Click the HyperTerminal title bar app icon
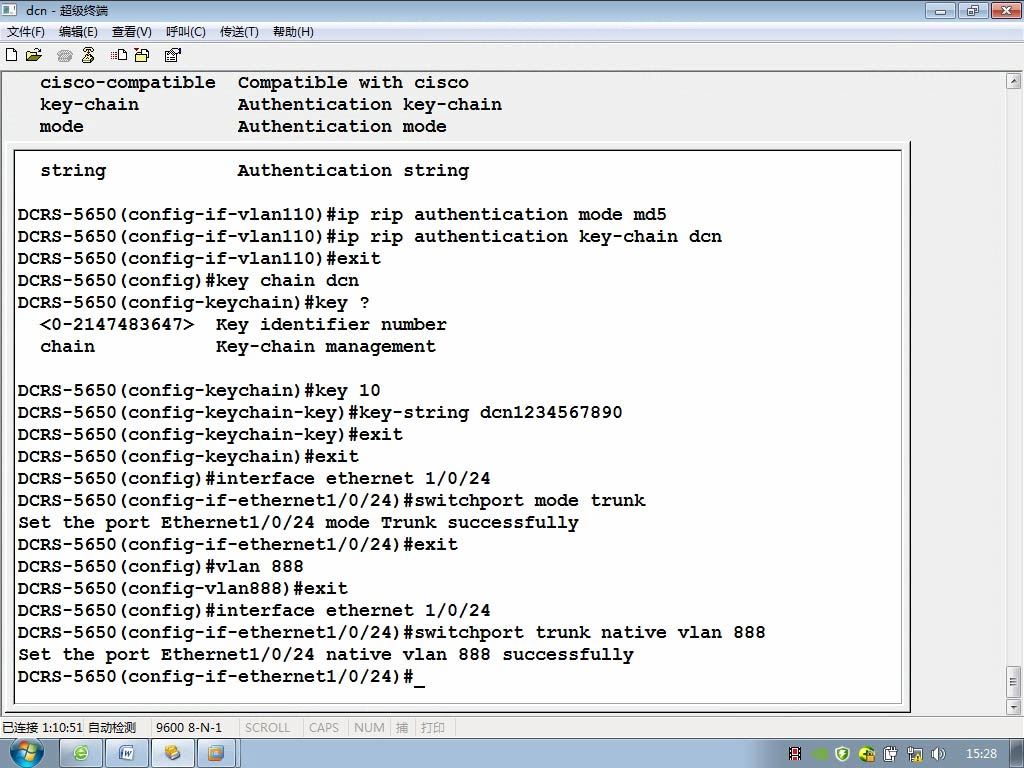This screenshot has width=1024, height=768. coord(9,10)
